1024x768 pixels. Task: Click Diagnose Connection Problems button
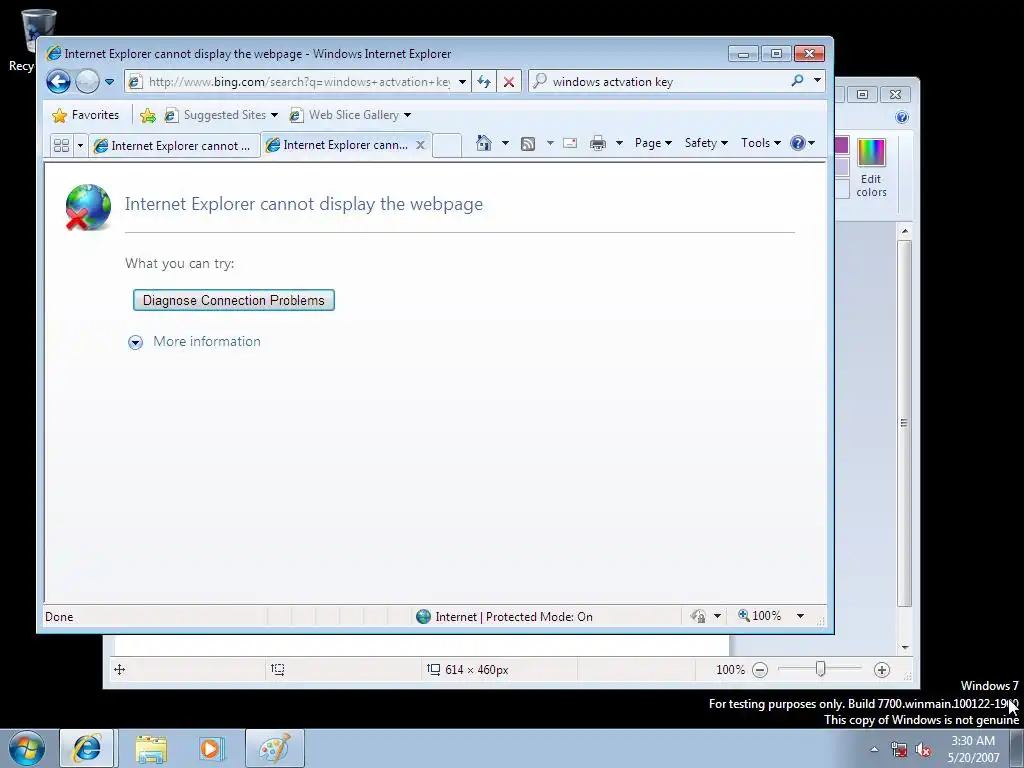pyautogui.click(x=234, y=300)
